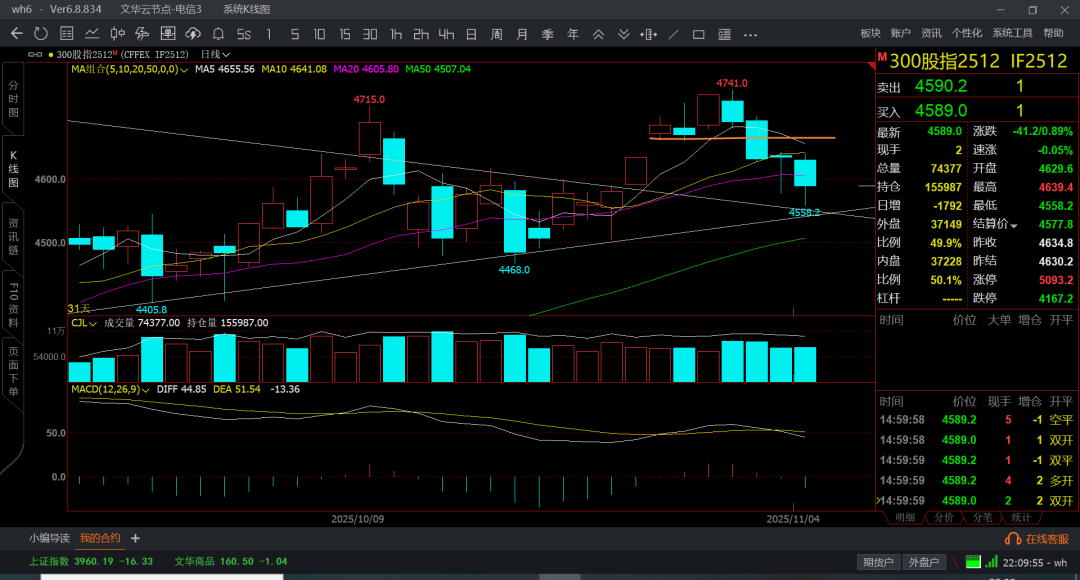Open the F10资料 side tab

pyautogui.click(x=13, y=304)
